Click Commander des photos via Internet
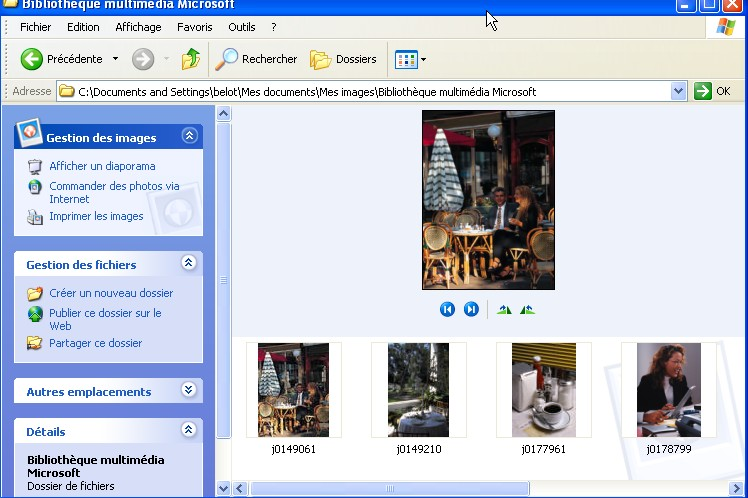Image resolution: width=748 pixels, height=498 pixels. coord(114,192)
